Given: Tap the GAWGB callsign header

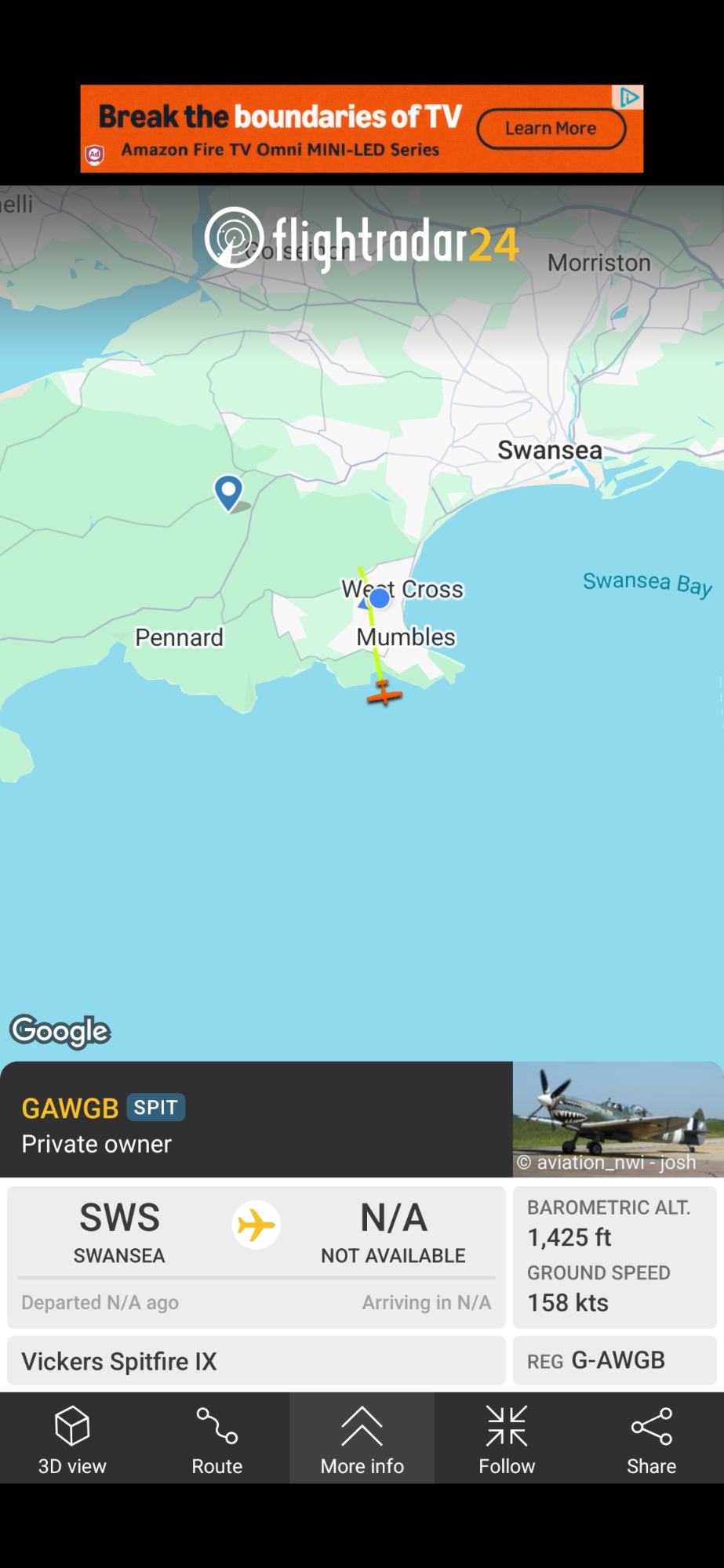Looking at the screenshot, I should coord(70,1109).
